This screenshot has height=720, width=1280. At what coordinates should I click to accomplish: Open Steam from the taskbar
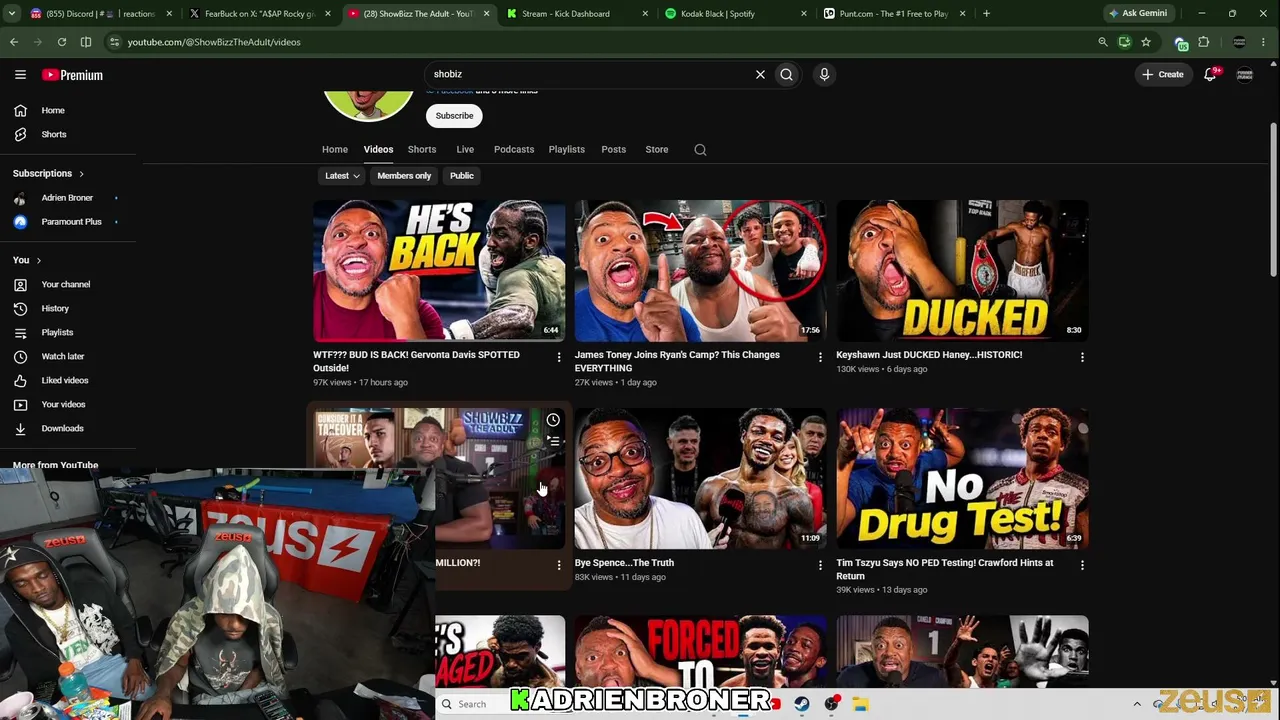click(x=802, y=704)
